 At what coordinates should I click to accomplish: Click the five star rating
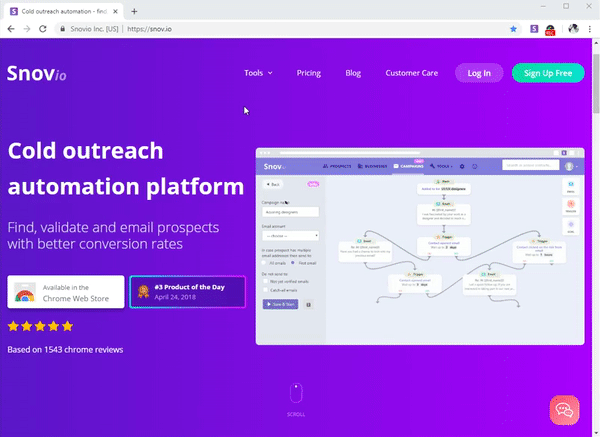click(40, 326)
